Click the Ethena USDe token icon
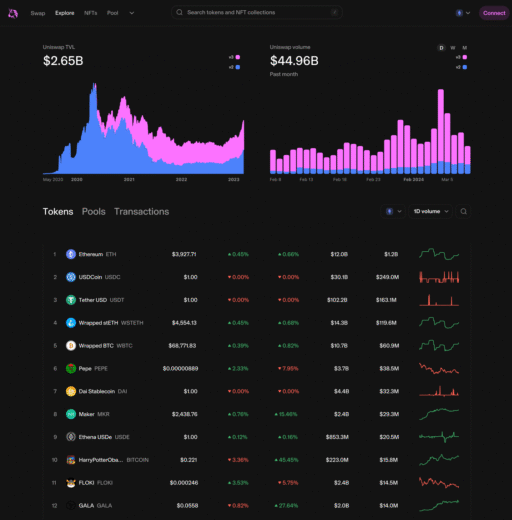The height and width of the screenshot is (520, 512). point(71,437)
